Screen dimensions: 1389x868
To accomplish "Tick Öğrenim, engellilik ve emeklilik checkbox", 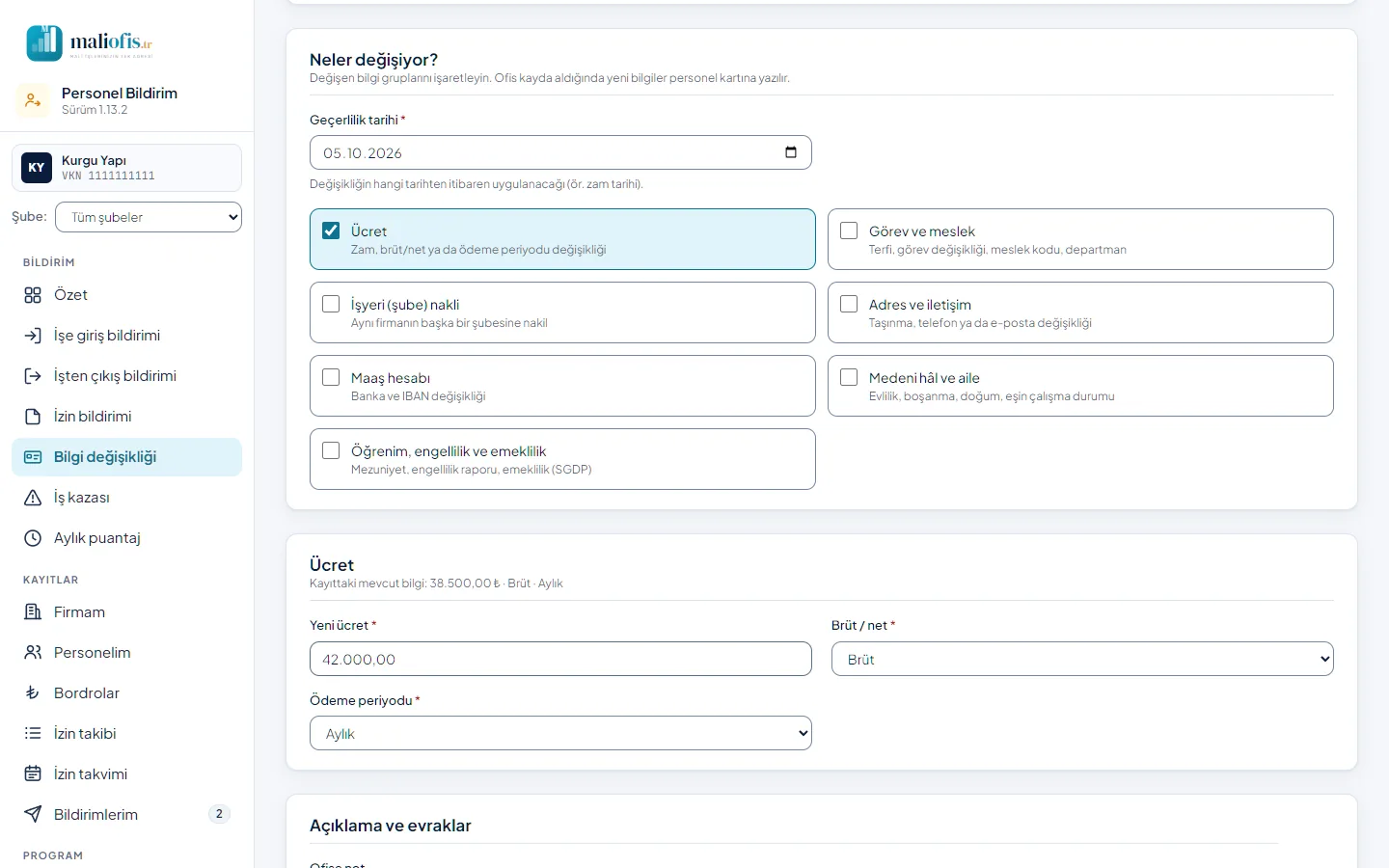I will coord(331,450).
